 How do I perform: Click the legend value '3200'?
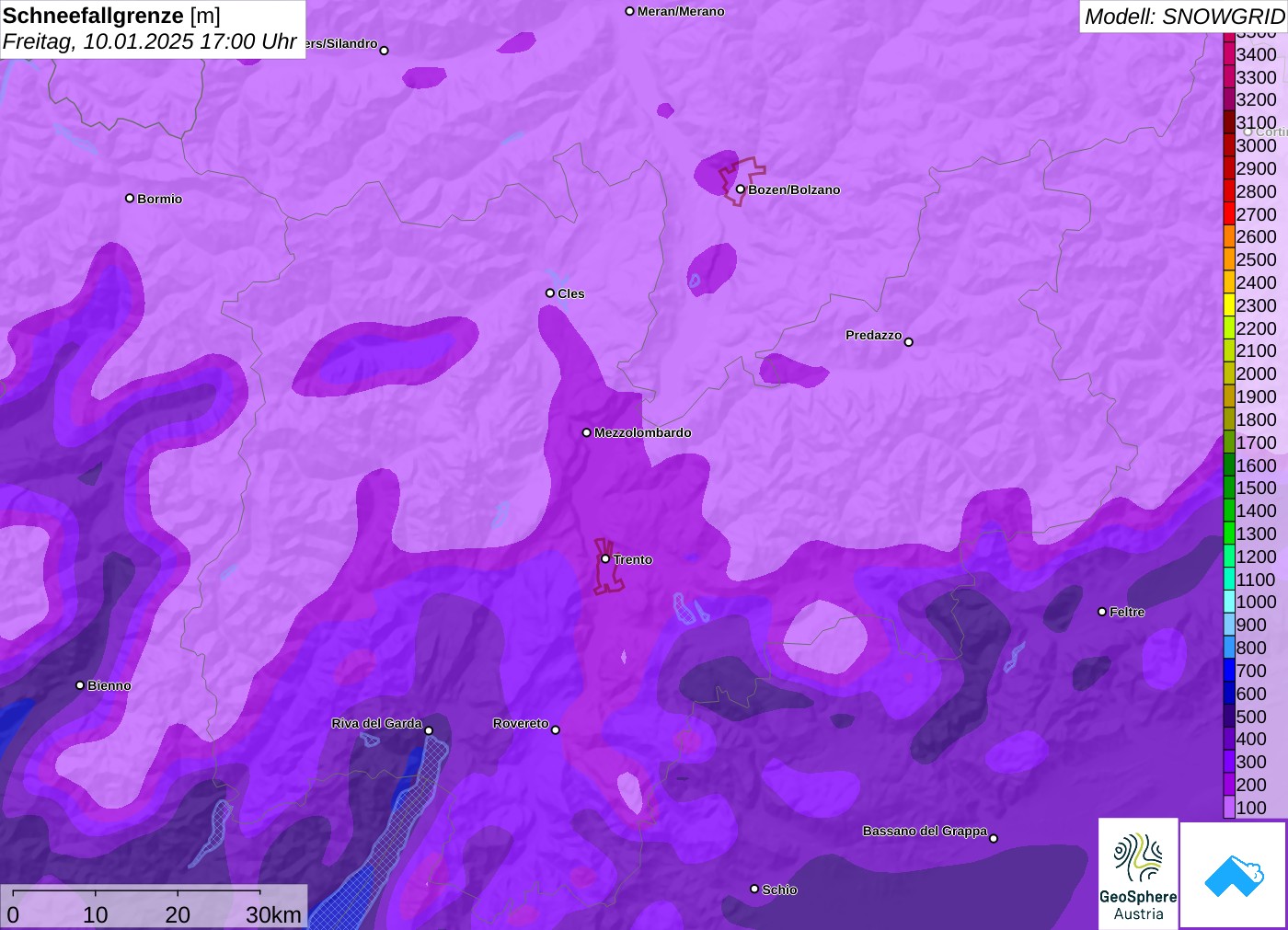(1256, 99)
